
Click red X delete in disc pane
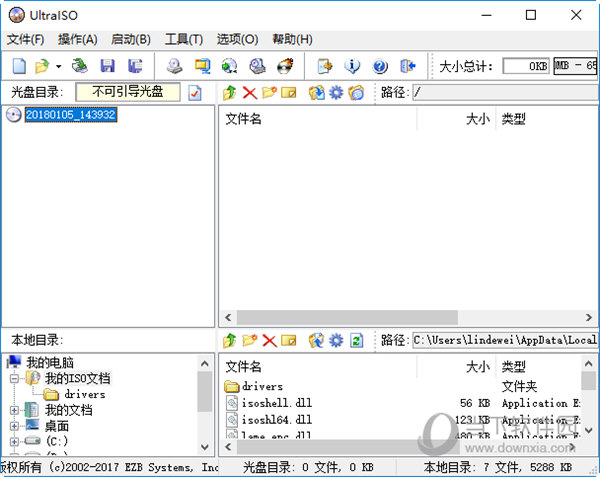coord(249,93)
